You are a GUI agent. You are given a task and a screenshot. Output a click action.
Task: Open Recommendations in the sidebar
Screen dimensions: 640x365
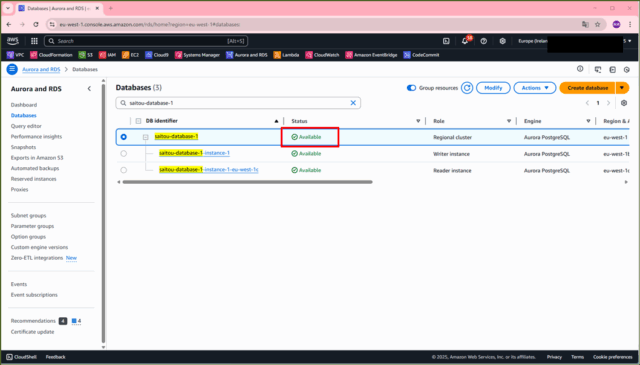click(33, 321)
